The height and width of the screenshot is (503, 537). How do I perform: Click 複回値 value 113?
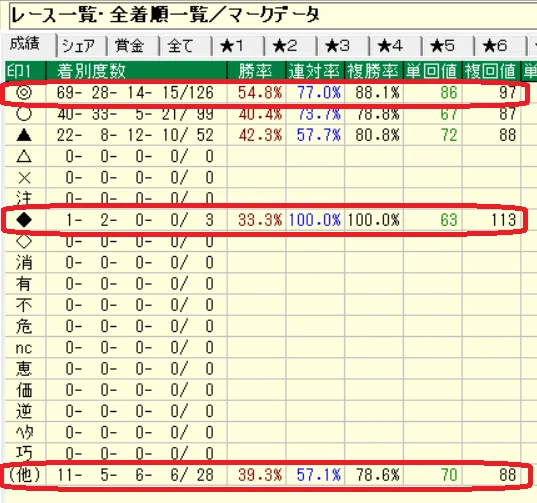[503, 220]
